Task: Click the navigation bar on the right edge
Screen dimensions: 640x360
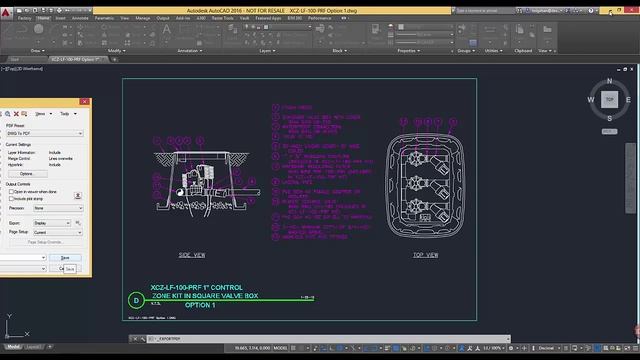Action: [631, 178]
